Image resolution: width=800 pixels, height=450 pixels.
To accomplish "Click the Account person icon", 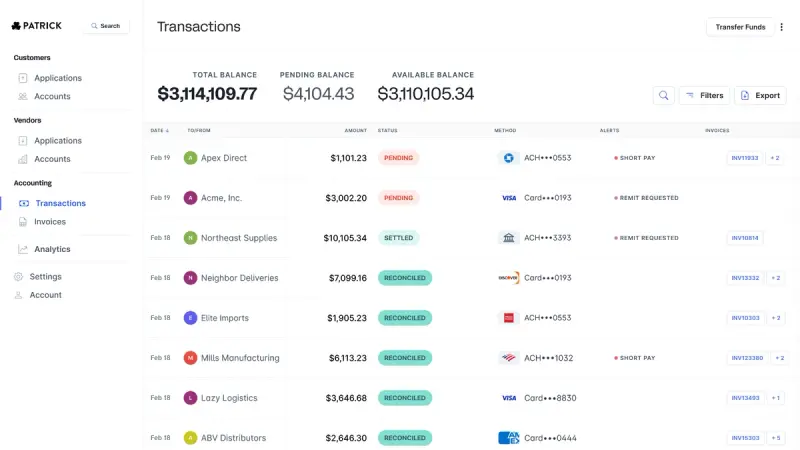I will click(18, 294).
